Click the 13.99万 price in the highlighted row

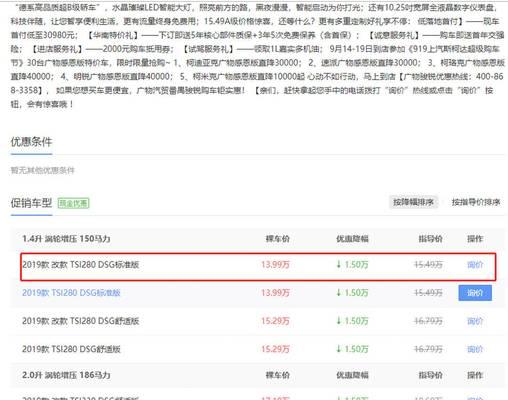coord(275,265)
